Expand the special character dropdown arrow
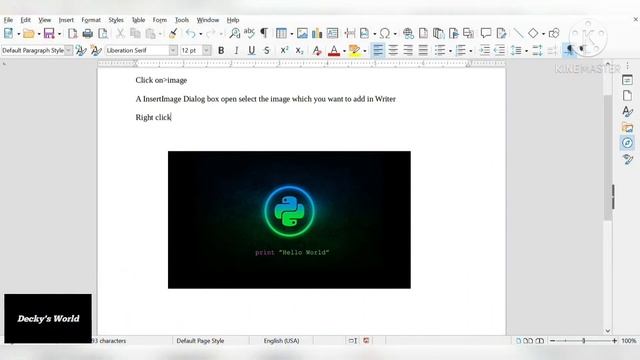 pos(395,34)
